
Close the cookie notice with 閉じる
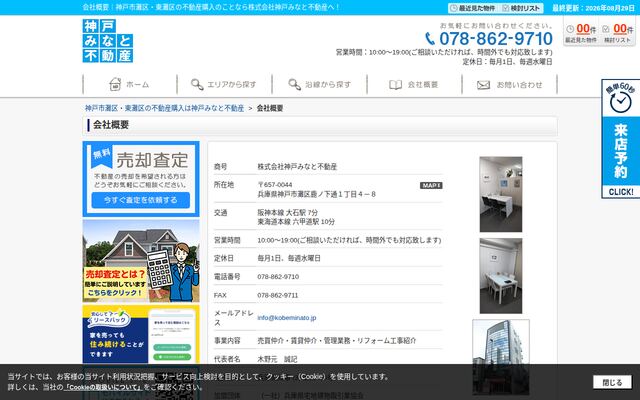click(x=612, y=382)
